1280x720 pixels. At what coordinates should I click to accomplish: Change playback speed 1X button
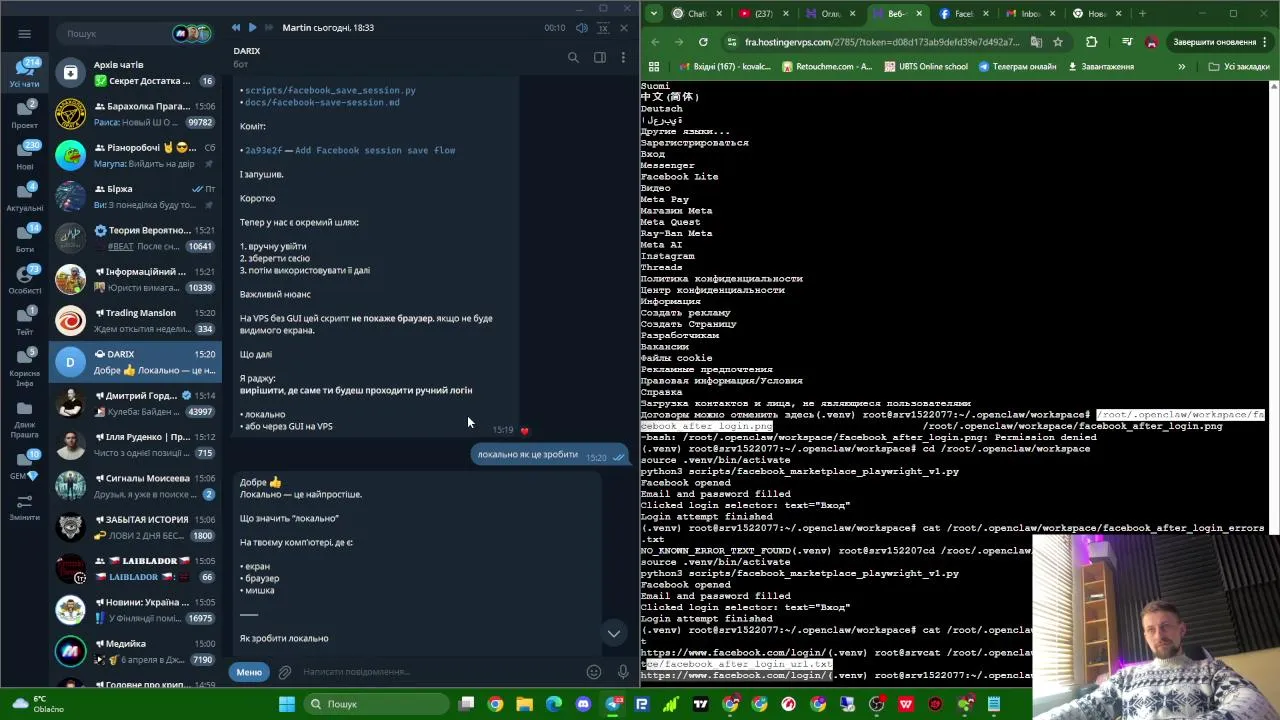click(x=601, y=28)
